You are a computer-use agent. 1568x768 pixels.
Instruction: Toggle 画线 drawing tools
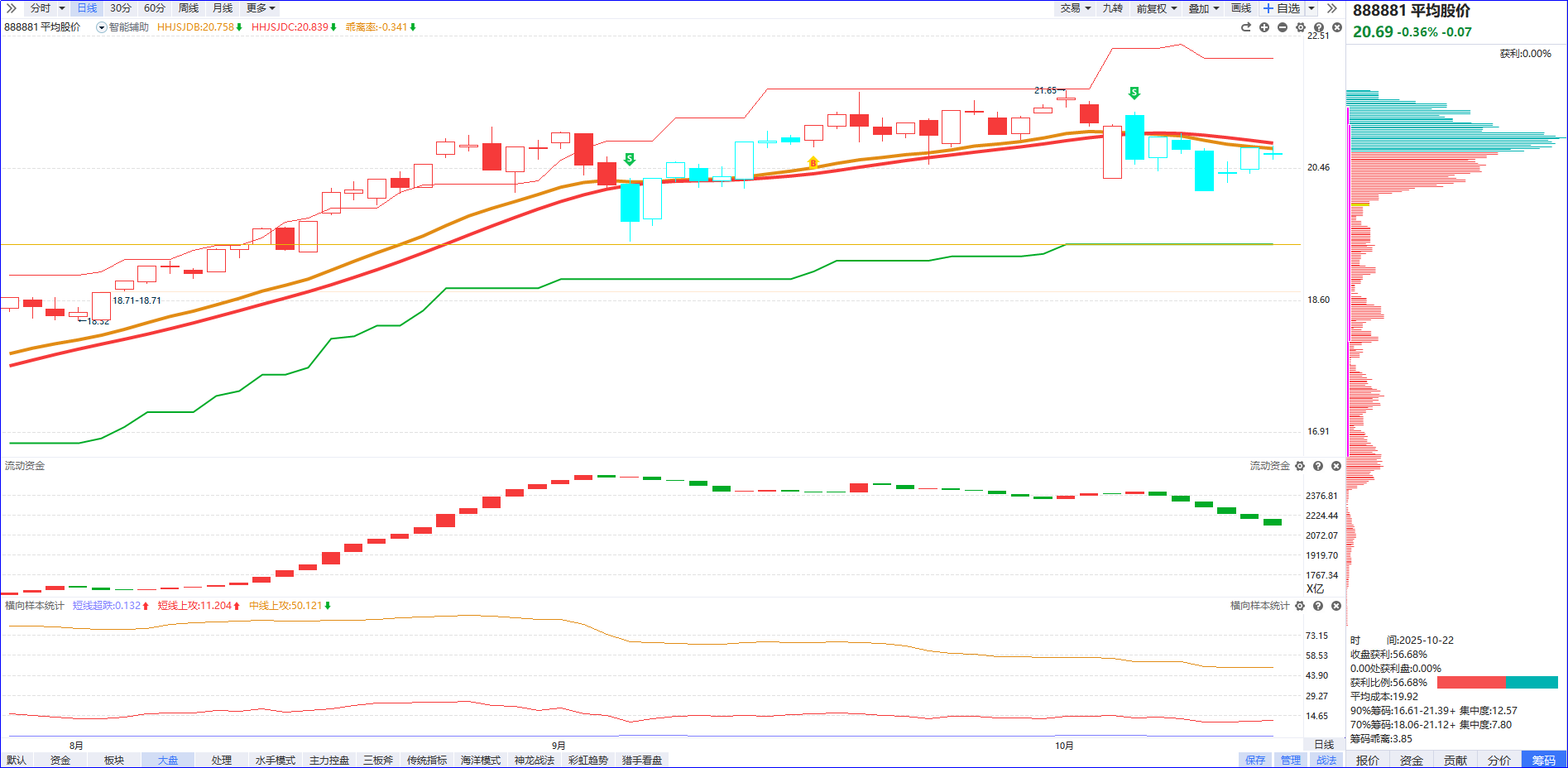click(1241, 8)
